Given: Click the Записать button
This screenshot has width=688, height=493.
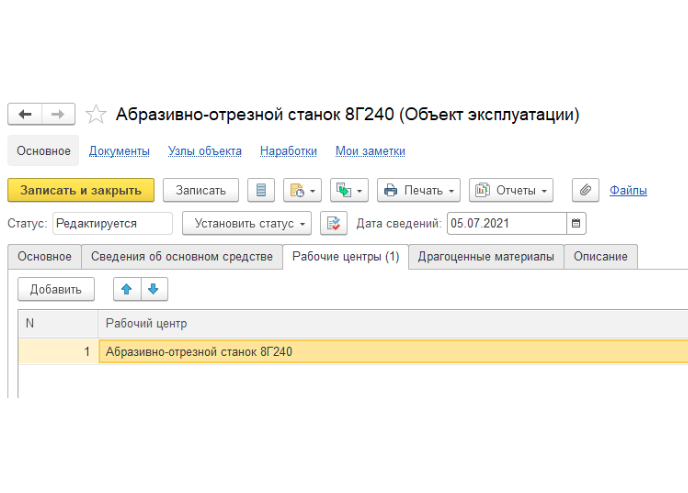Looking at the screenshot, I should tap(201, 190).
